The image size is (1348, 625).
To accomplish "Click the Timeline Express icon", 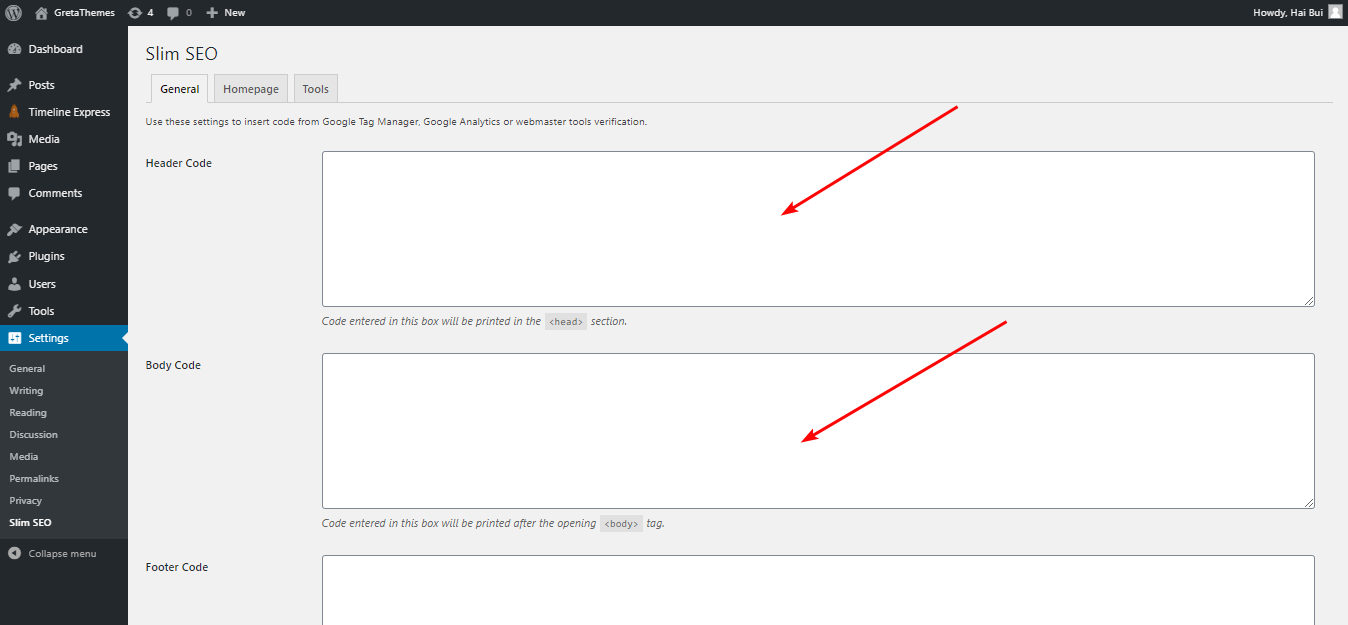I will pos(14,112).
